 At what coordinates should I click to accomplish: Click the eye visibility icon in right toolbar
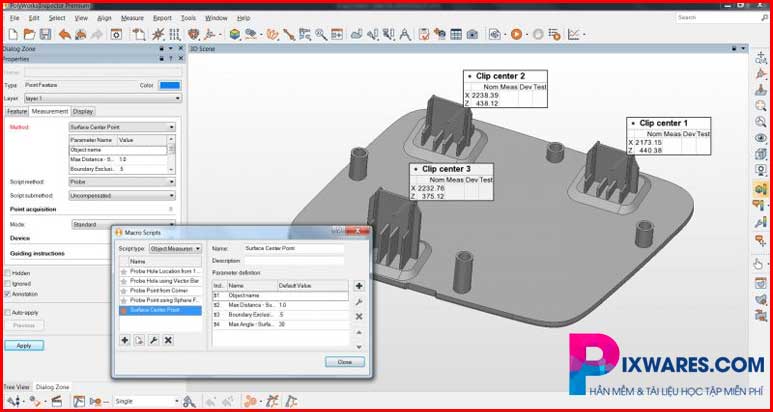(761, 138)
